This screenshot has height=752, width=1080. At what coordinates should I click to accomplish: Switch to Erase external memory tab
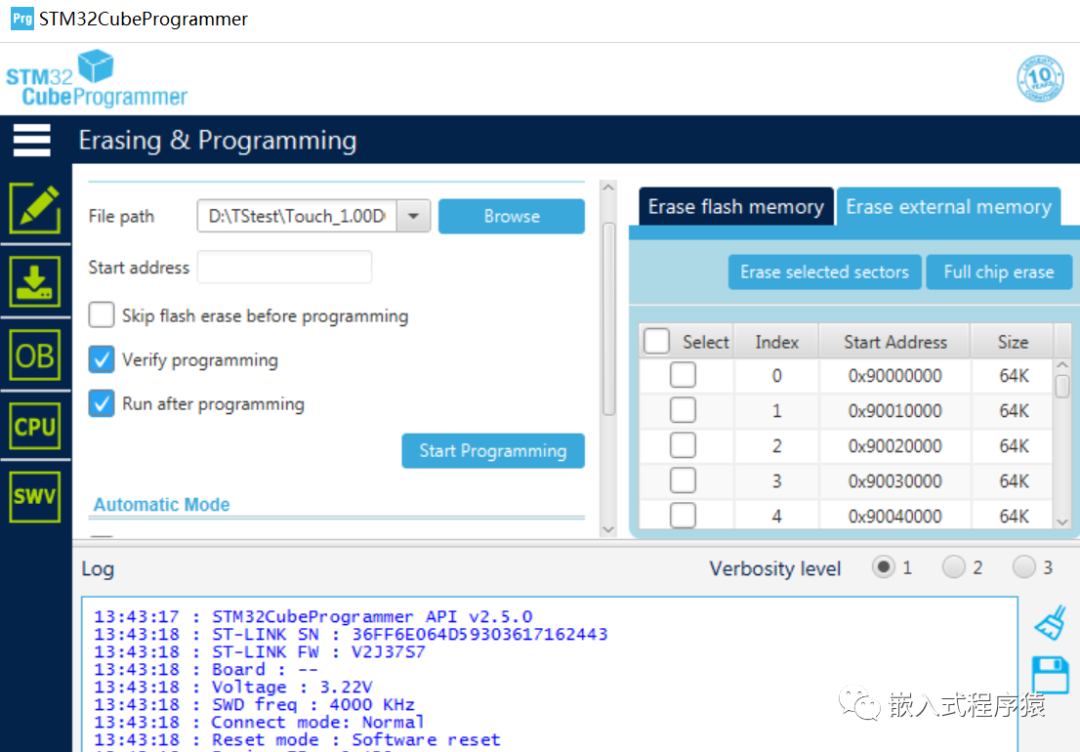948,206
